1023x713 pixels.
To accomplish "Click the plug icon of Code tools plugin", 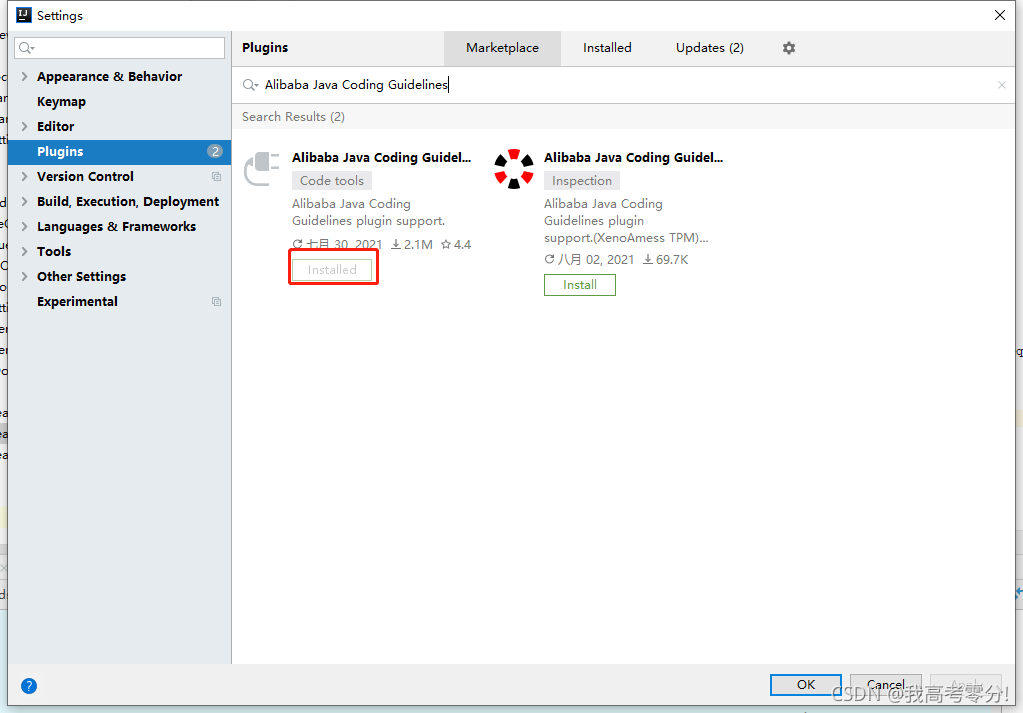I will (262, 169).
